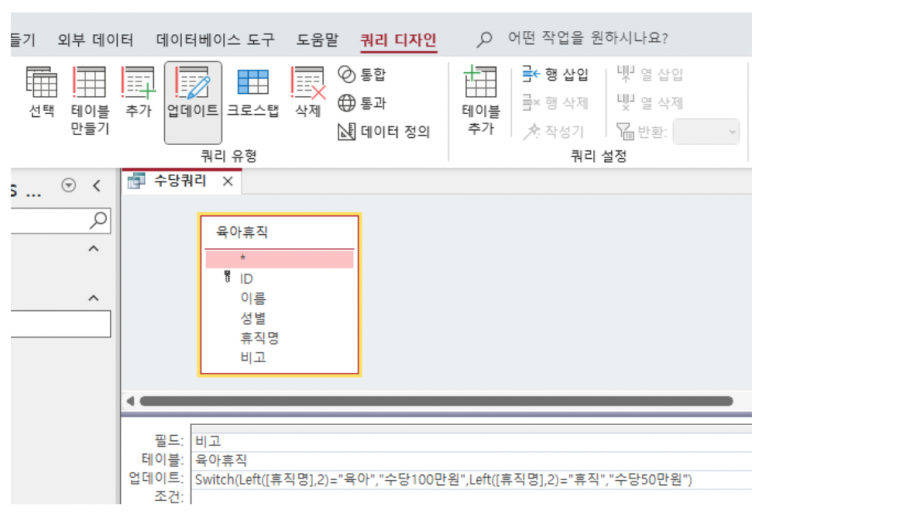Open the 작성기 builder
The image size is (920, 518).
(554, 131)
